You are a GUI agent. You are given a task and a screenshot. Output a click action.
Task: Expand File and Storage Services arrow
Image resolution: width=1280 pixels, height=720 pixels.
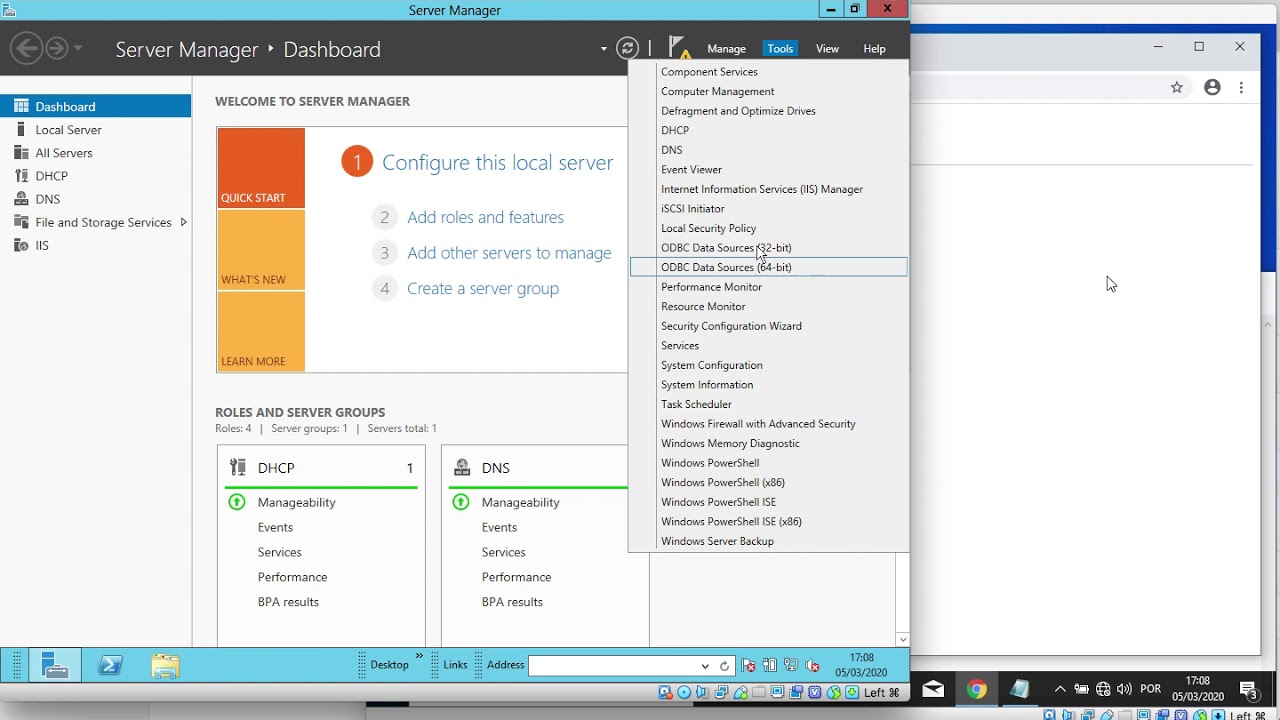coord(183,222)
